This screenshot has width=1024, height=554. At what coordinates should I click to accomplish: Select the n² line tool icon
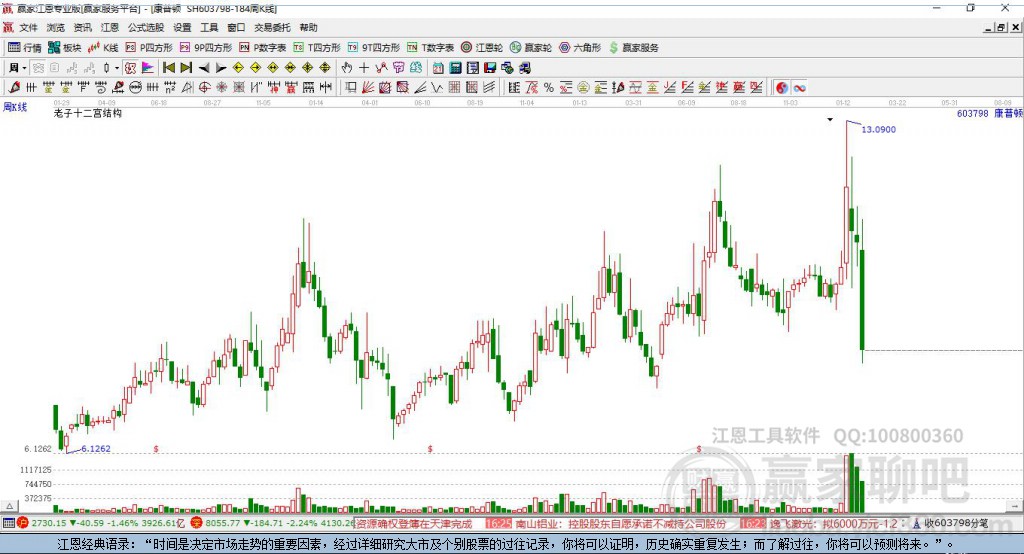[x=170, y=88]
